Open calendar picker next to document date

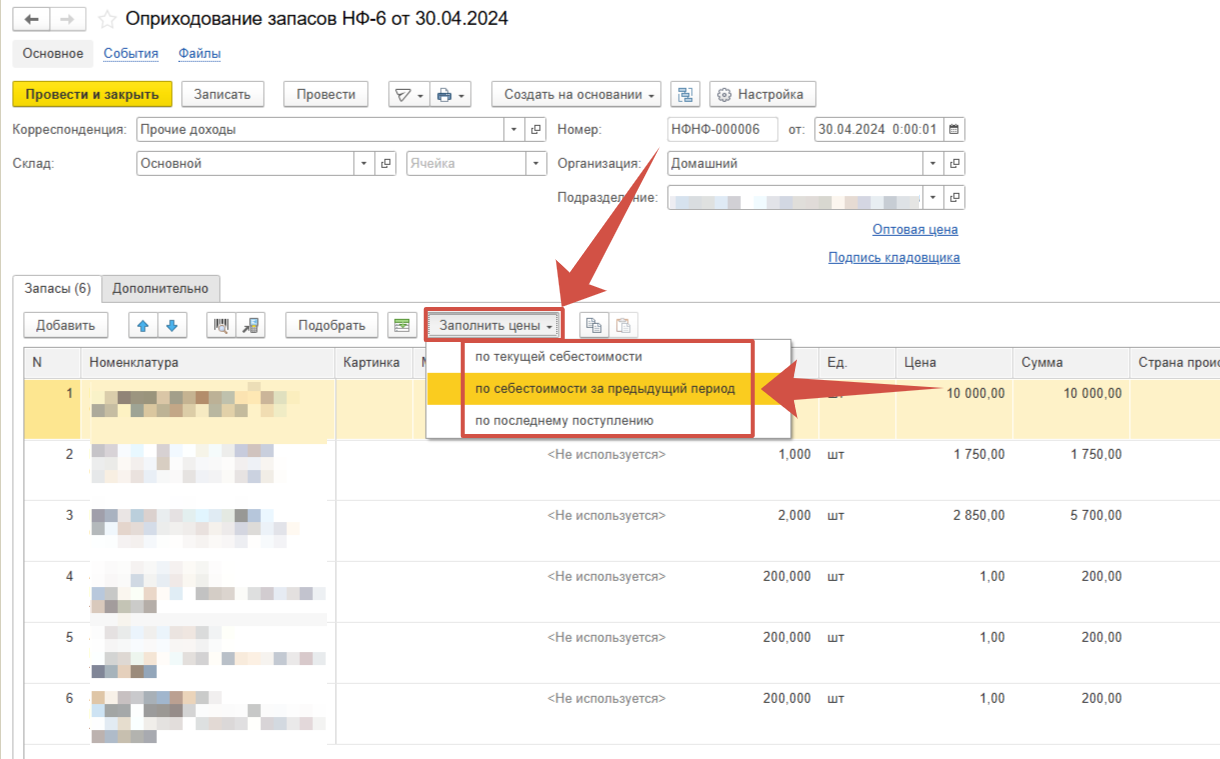[x=953, y=129]
